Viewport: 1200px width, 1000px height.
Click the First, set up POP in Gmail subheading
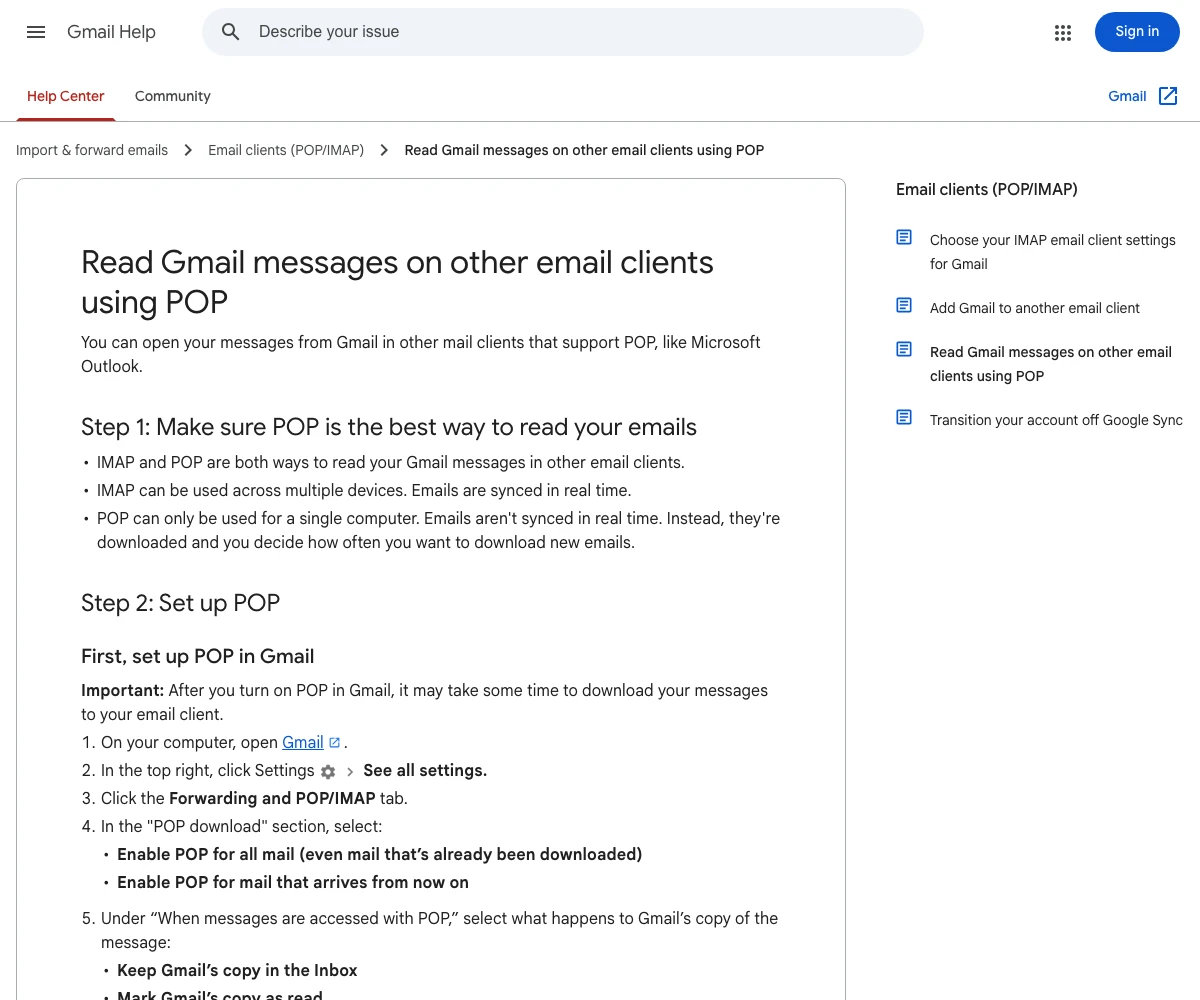[x=198, y=656]
